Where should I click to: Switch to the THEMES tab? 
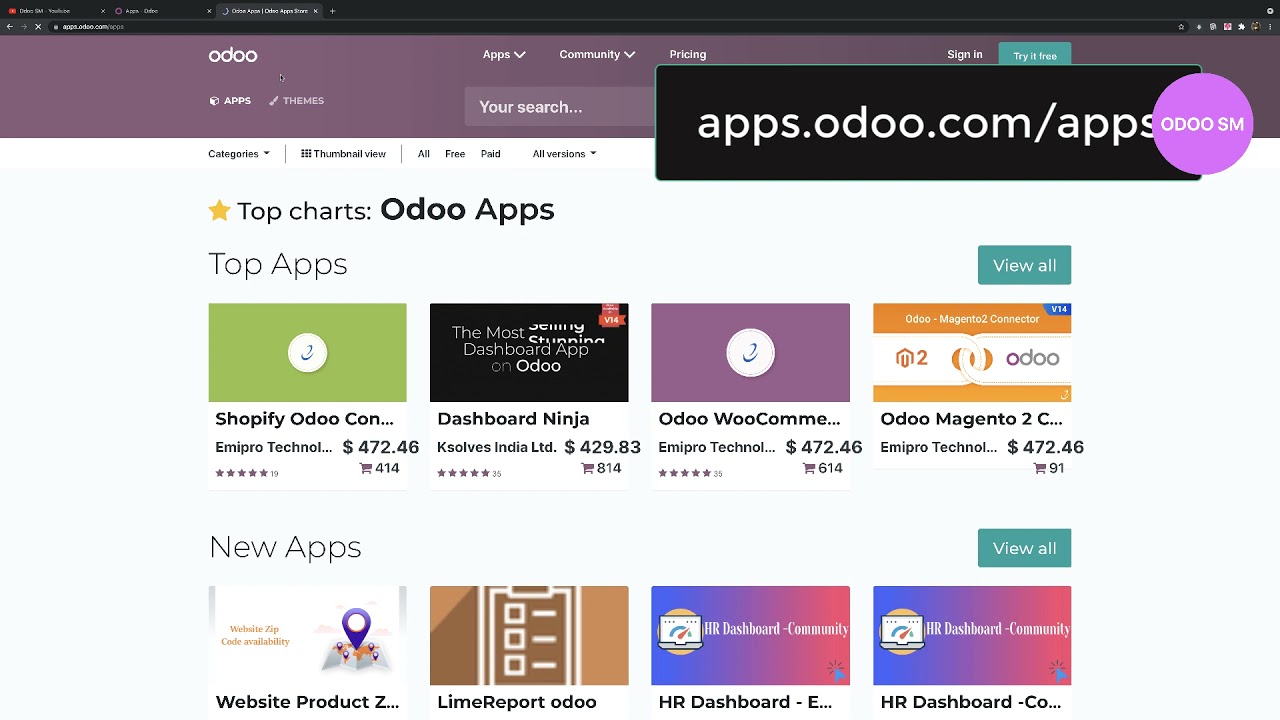coord(296,100)
